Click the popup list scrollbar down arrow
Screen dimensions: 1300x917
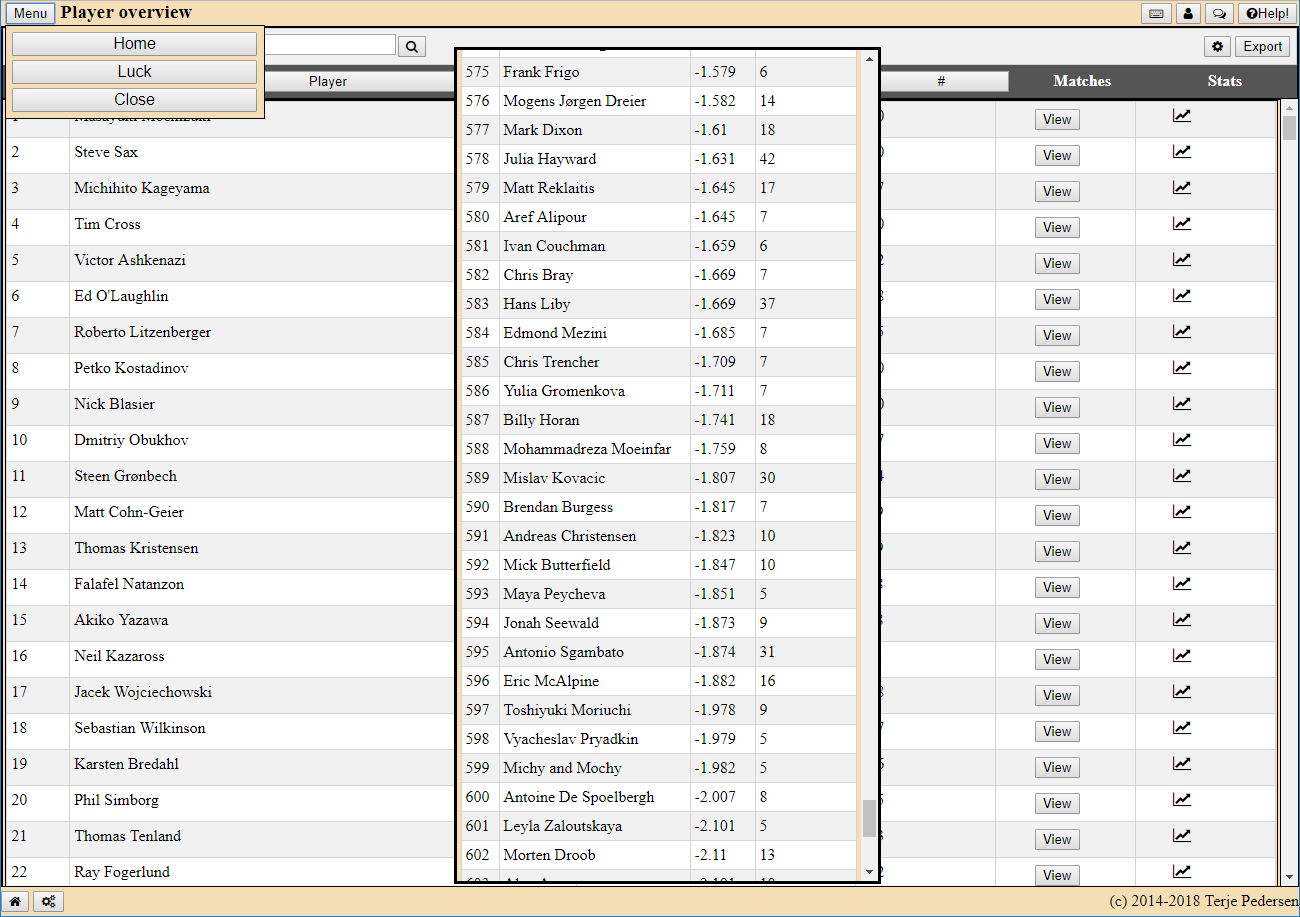tap(869, 873)
